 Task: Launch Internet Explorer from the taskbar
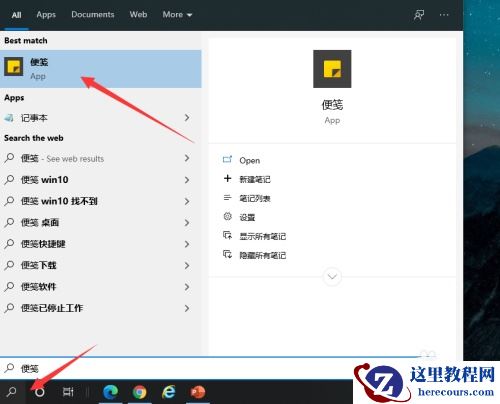point(169,392)
